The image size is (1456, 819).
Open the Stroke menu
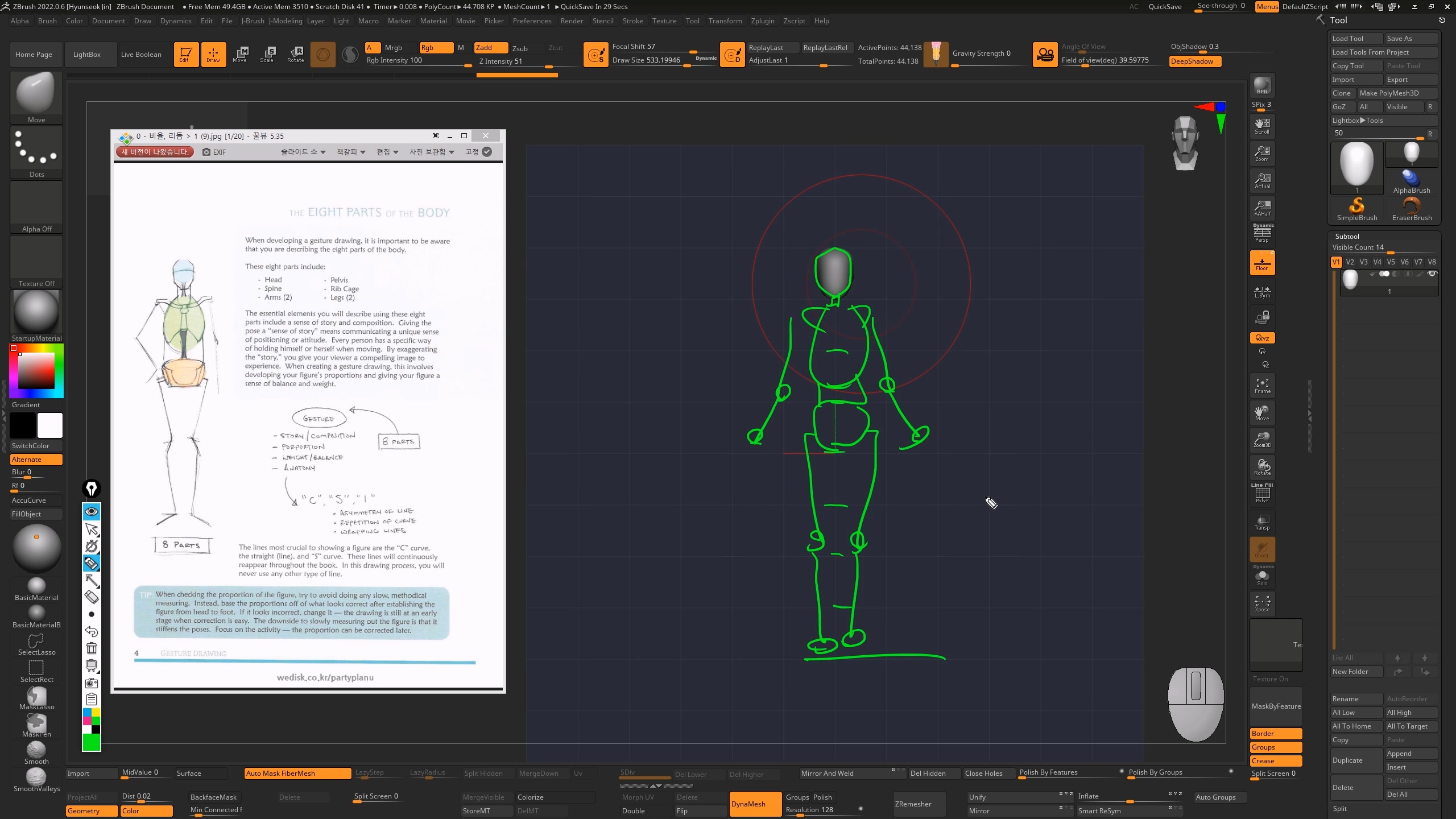632,21
